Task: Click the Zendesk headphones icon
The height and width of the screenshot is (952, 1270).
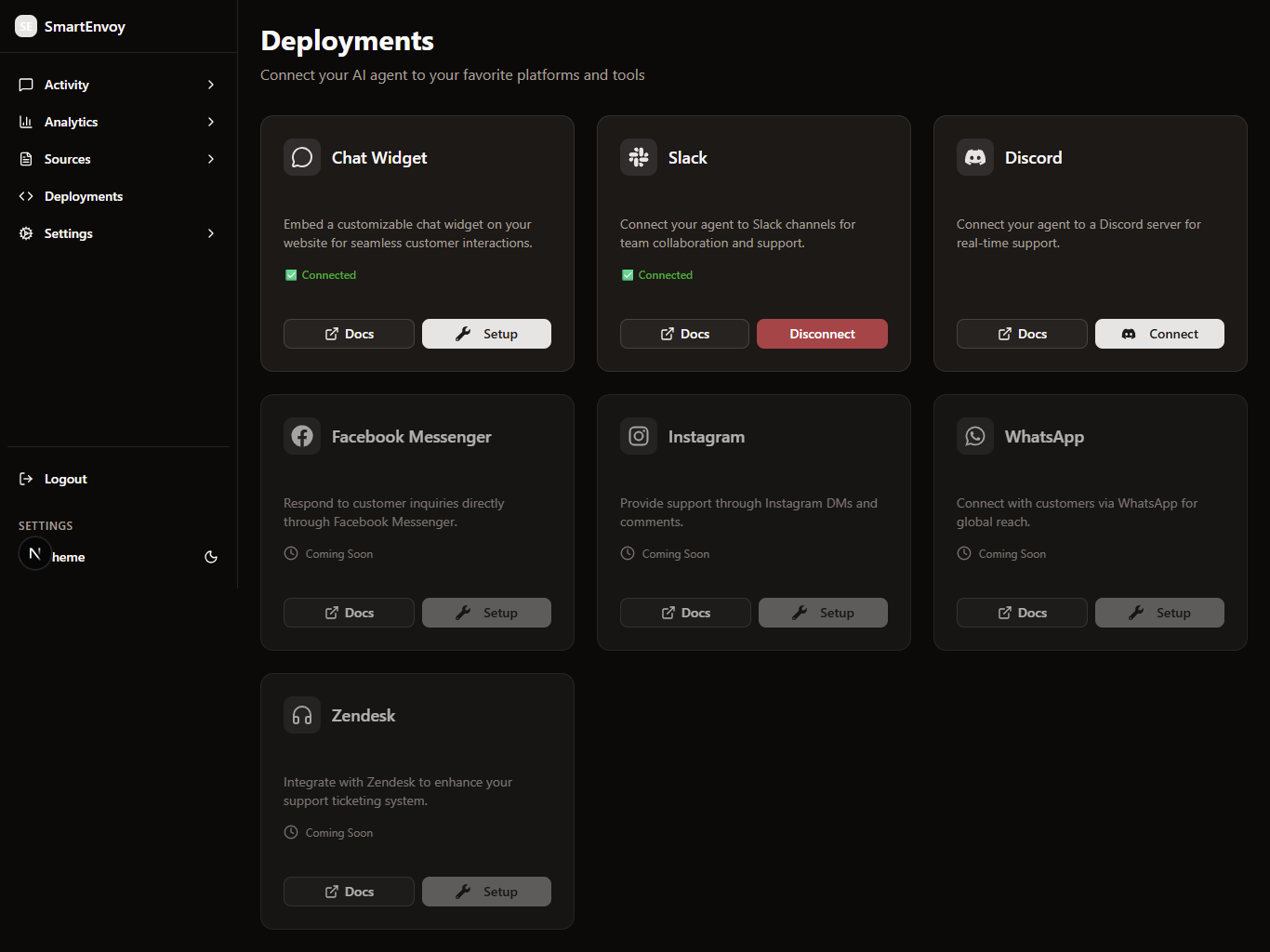Action: [302, 715]
